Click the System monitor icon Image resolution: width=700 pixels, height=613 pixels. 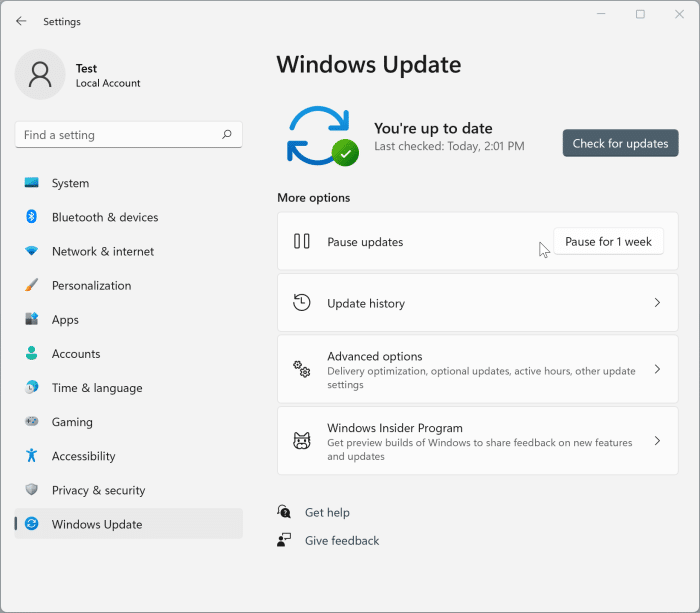pos(31,183)
